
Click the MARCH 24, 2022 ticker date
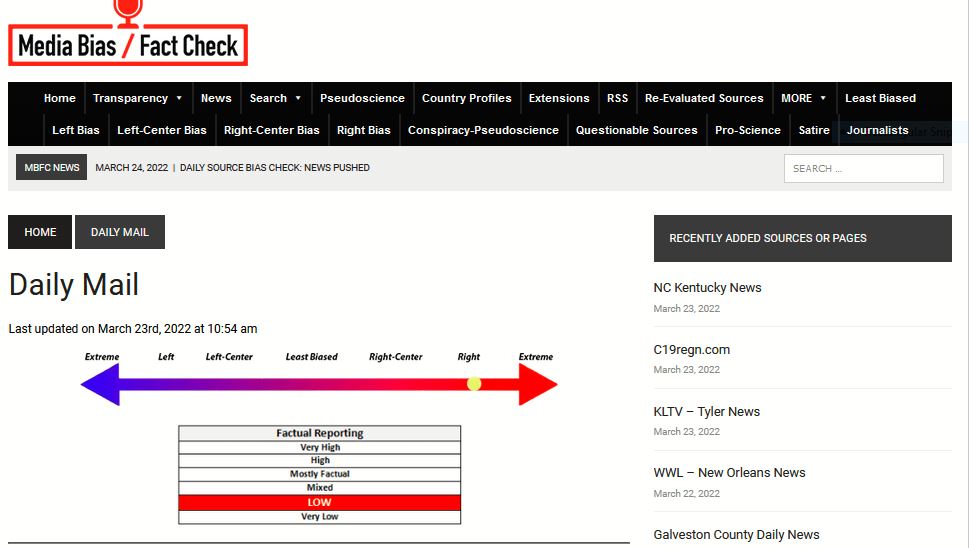[132, 167]
